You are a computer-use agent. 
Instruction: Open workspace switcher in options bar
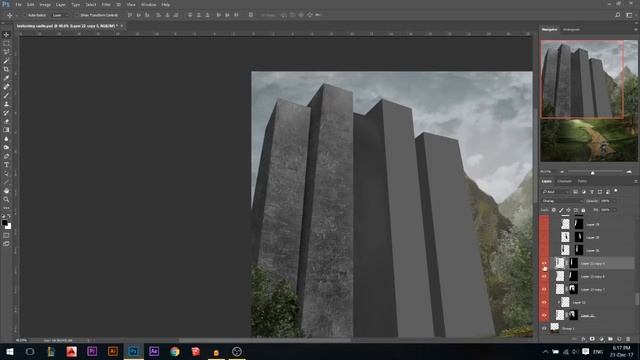tap(629, 15)
